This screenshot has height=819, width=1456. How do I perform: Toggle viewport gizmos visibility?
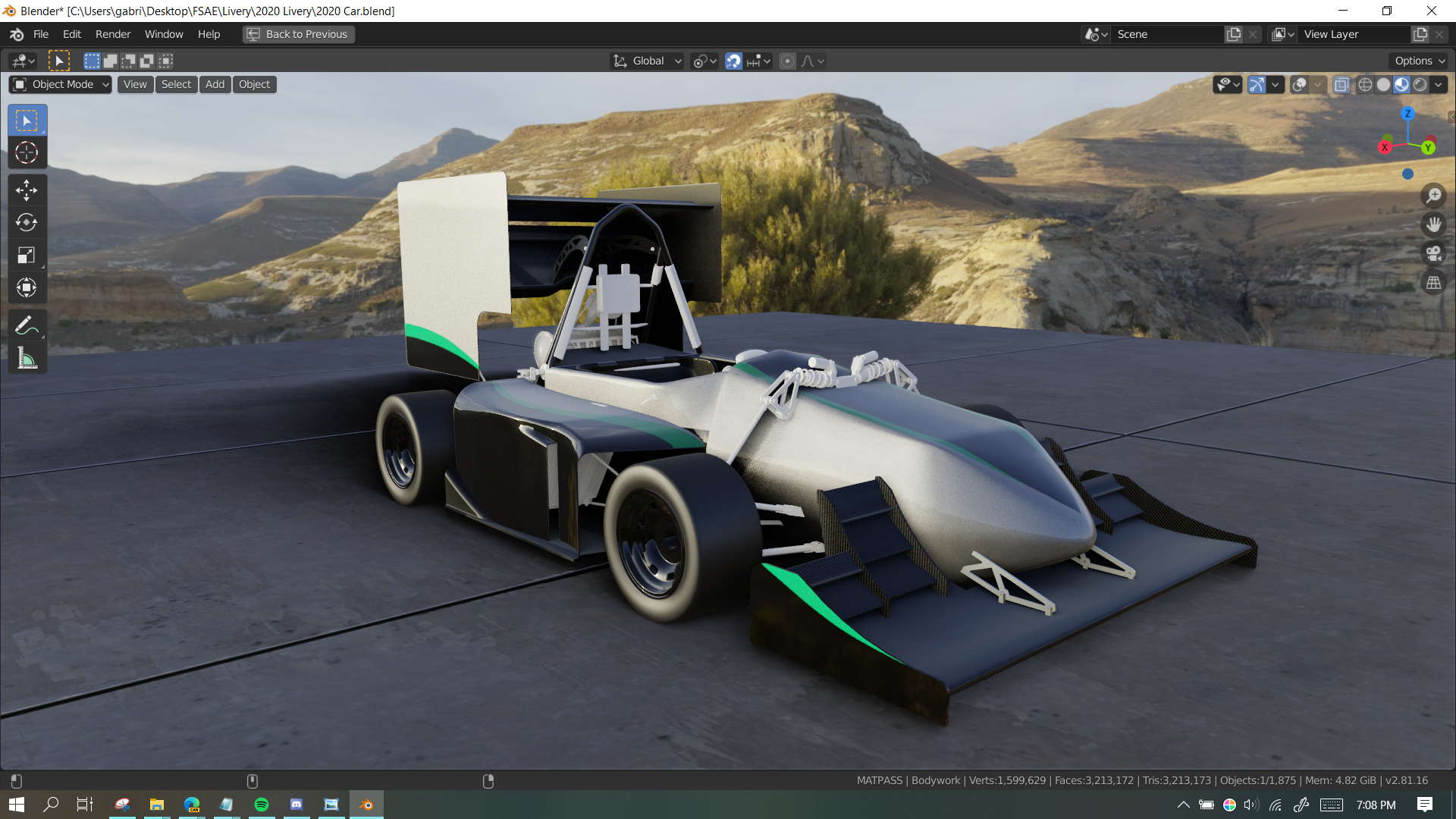(x=1257, y=85)
